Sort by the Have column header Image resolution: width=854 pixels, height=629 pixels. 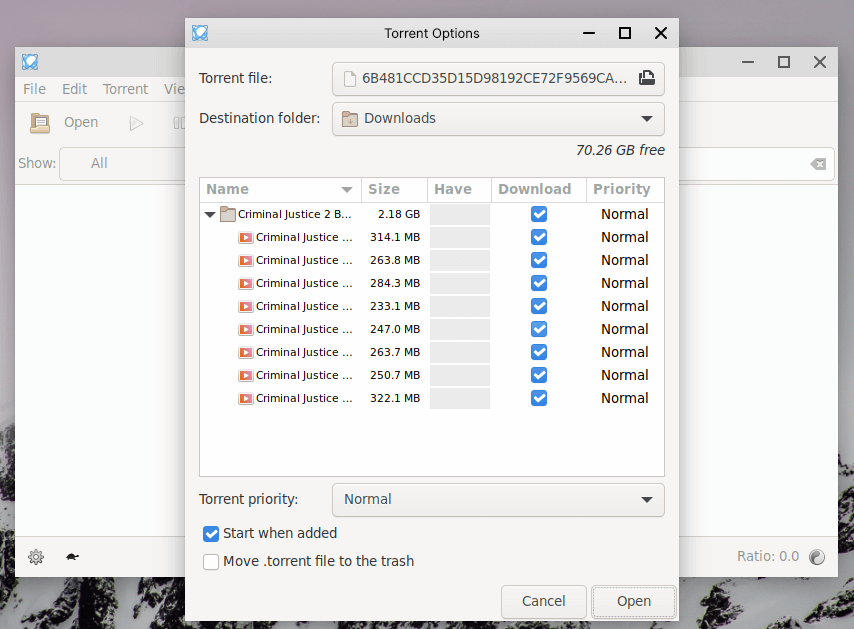(460, 190)
